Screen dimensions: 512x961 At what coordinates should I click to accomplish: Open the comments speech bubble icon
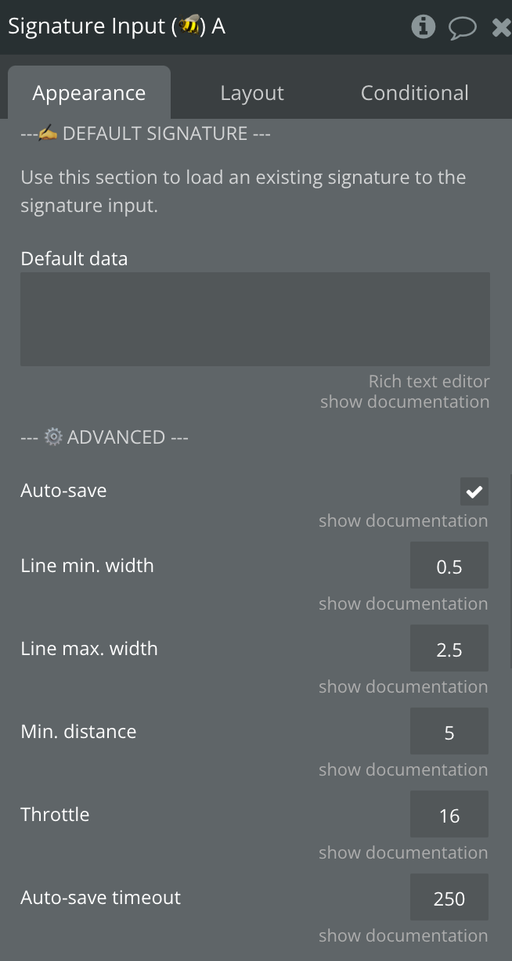tap(462, 28)
